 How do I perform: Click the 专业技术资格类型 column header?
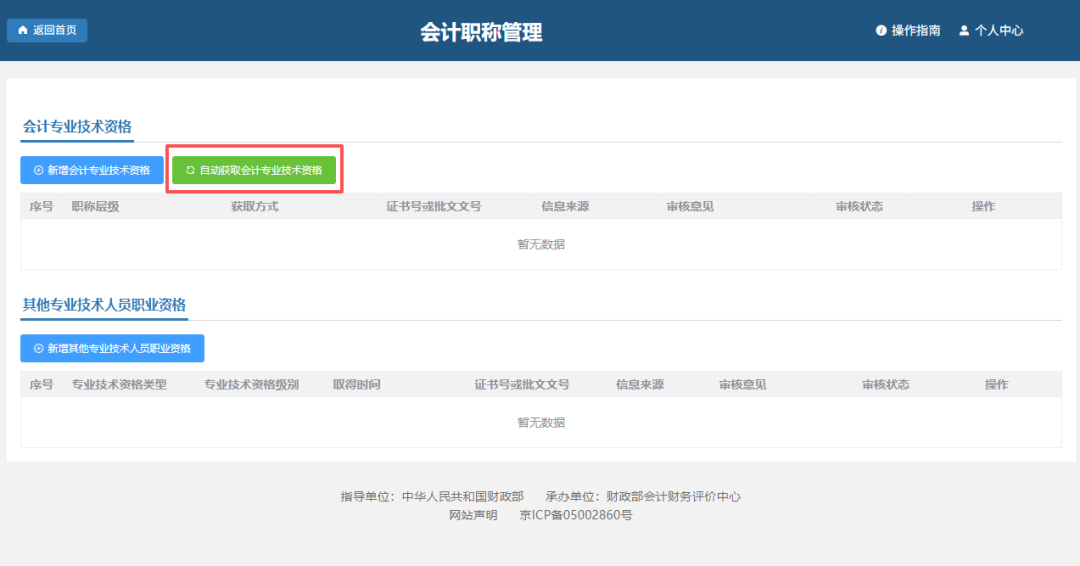(119, 384)
